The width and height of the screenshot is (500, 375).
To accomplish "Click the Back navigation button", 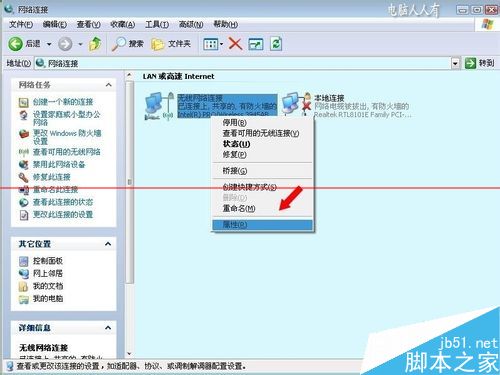I will [24, 44].
